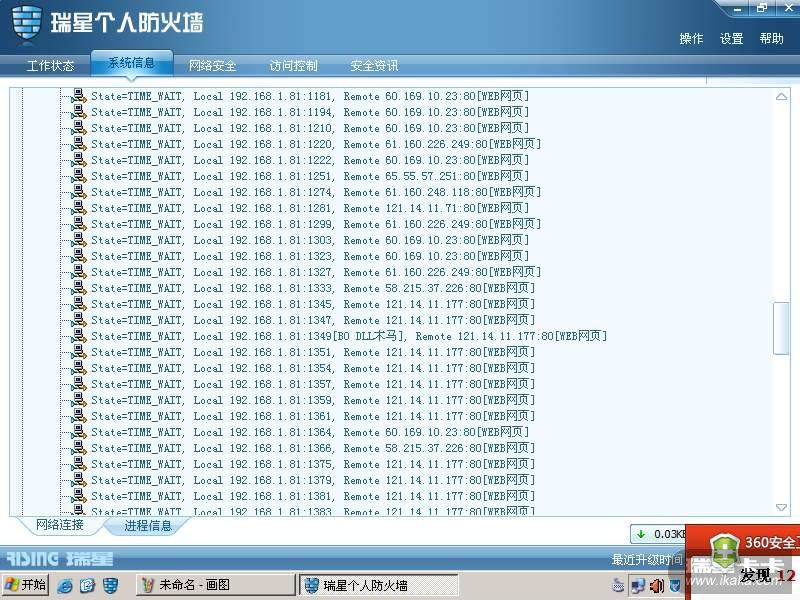Viewport: 800px width, 600px height.
Task: Click connection icon for local port 1354 row
Action: [79, 368]
